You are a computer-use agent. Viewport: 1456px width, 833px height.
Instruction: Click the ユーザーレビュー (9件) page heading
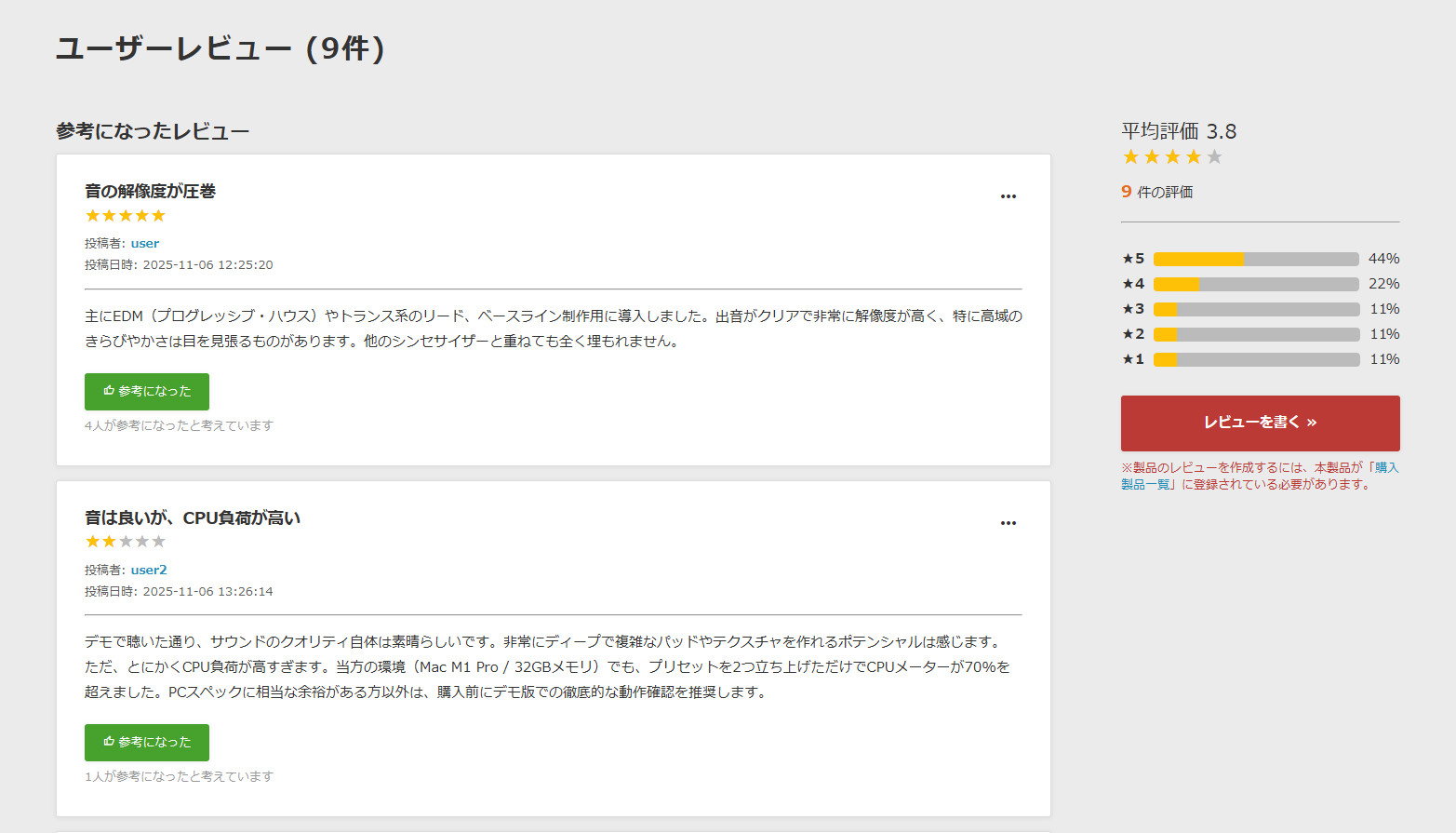[x=220, y=48]
